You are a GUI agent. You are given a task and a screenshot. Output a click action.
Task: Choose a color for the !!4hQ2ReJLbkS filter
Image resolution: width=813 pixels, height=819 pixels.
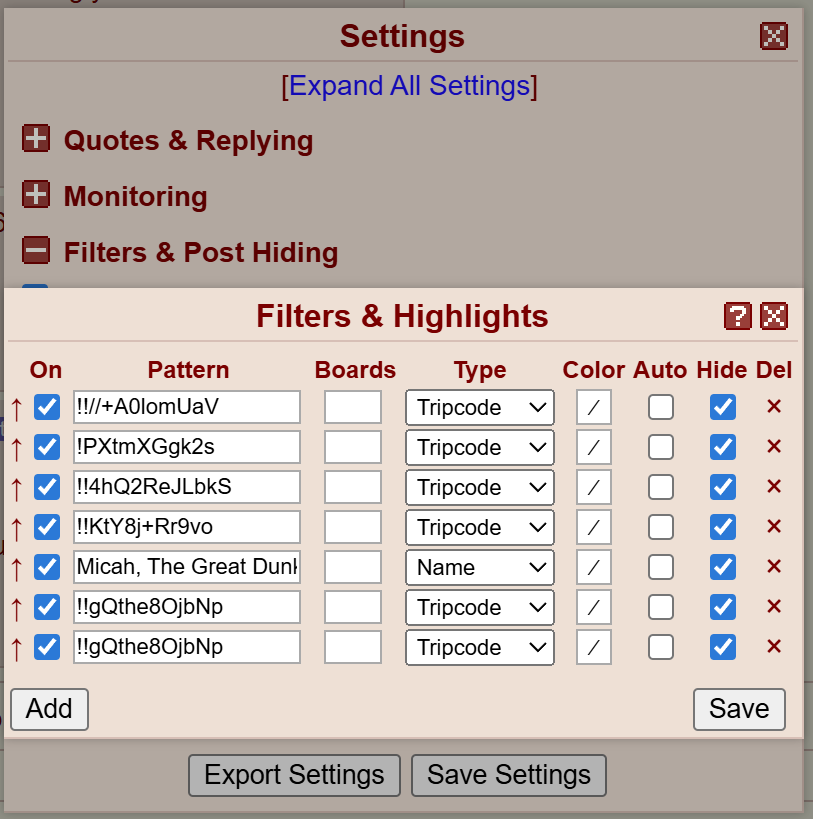coord(594,487)
